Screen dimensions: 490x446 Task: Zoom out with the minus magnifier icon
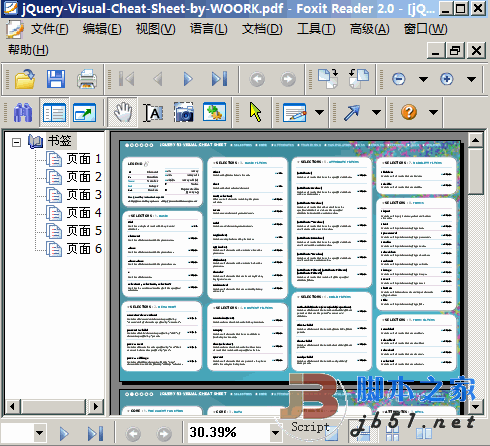[399, 79]
